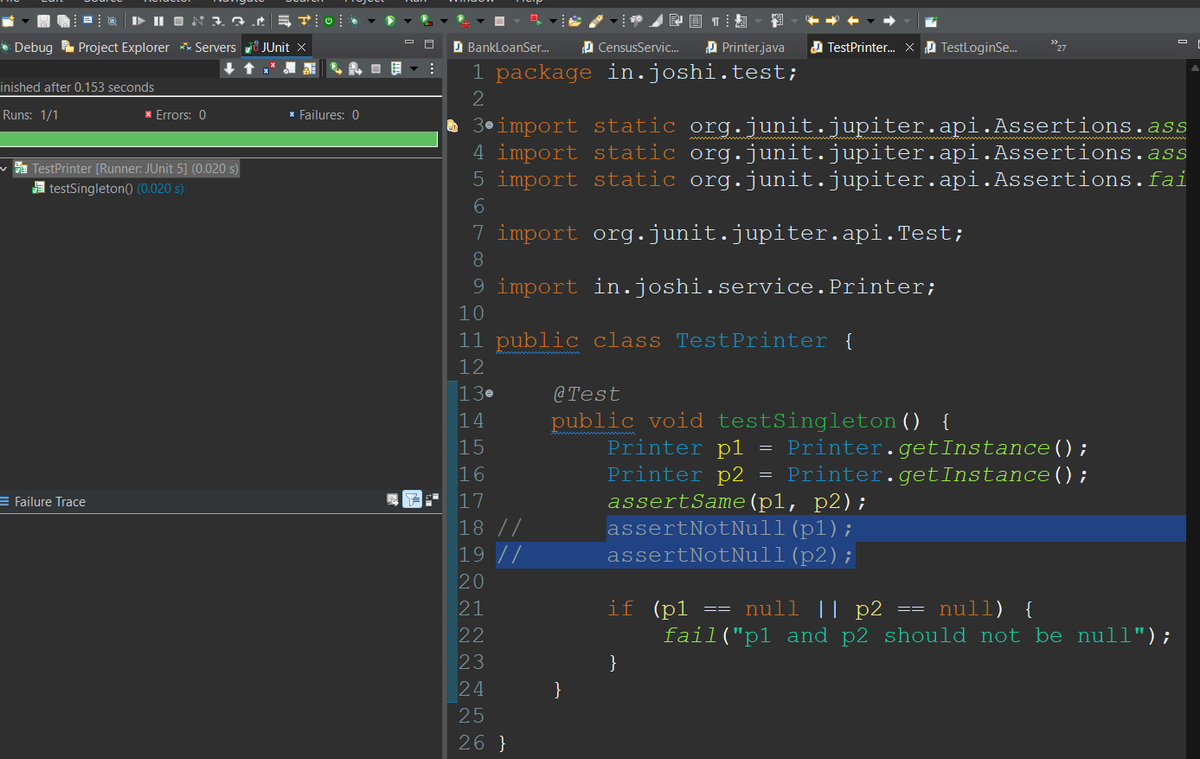1200x759 pixels.
Task: Open JUnit Test Run History icon
Action: click(x=396, y=69)
